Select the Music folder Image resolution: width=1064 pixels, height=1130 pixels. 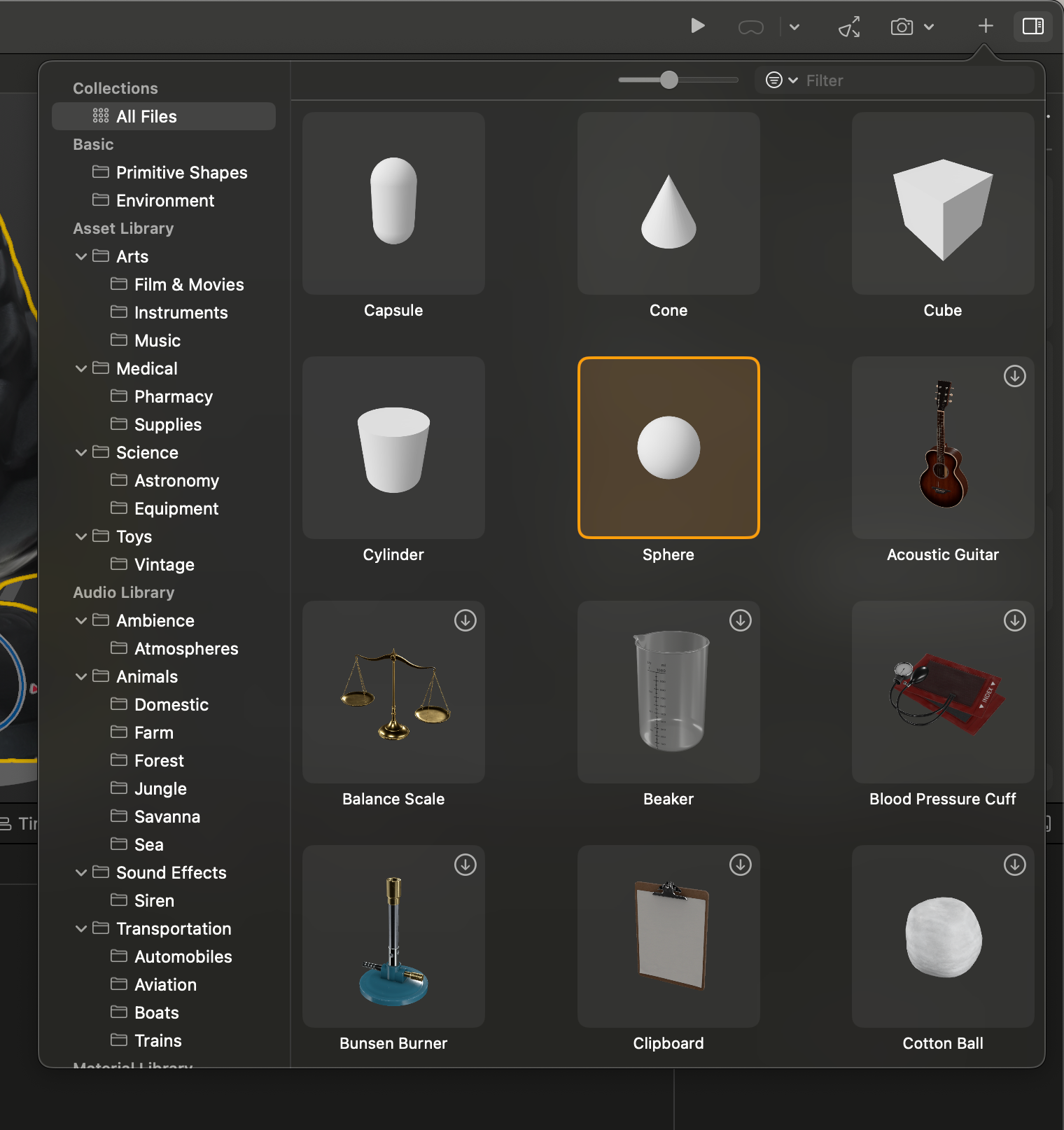pyautogui.click(x=146, y=340)
